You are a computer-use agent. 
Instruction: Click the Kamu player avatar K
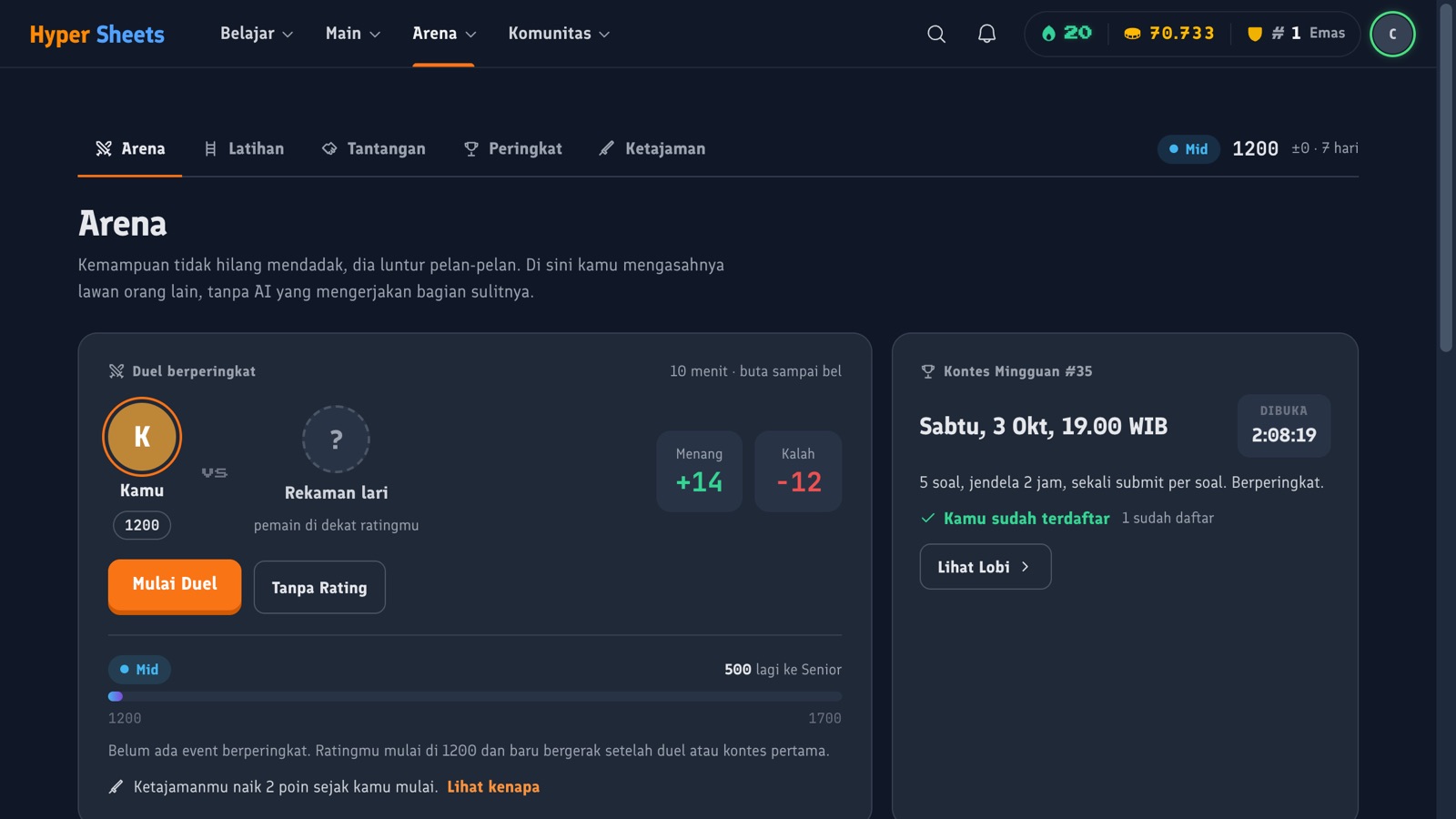click(142, 437)
